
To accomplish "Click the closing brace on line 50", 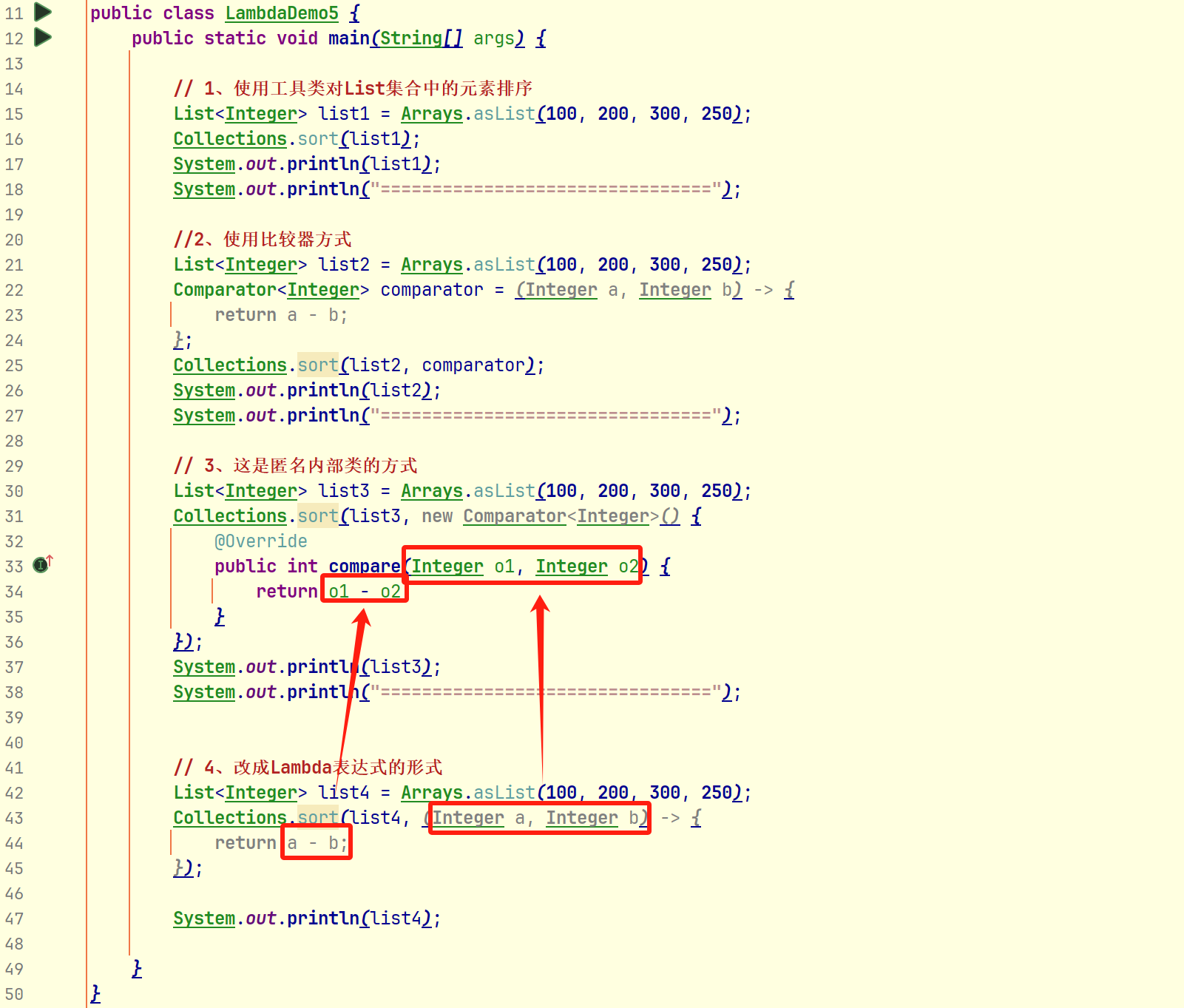I will point(95,994).
